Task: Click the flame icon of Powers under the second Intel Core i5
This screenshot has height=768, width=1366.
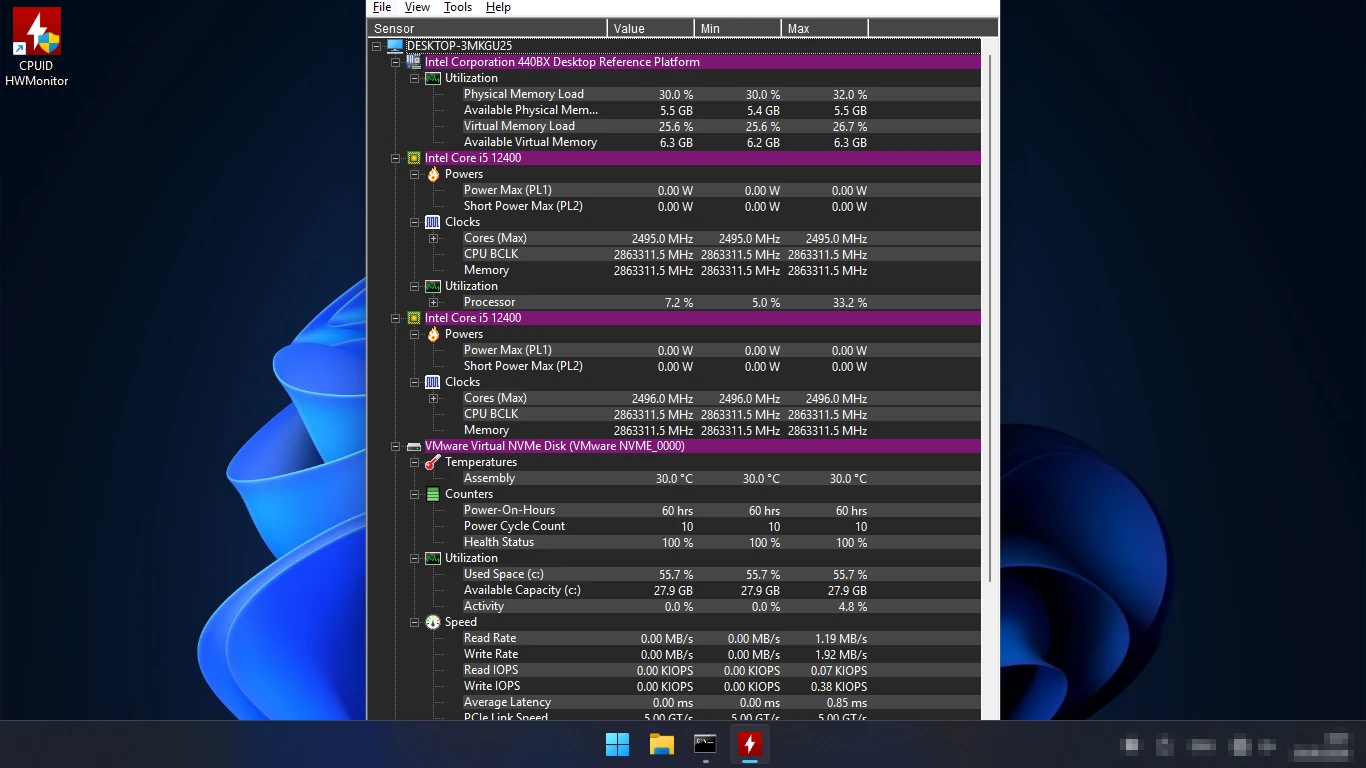Action: coord(433,334)
